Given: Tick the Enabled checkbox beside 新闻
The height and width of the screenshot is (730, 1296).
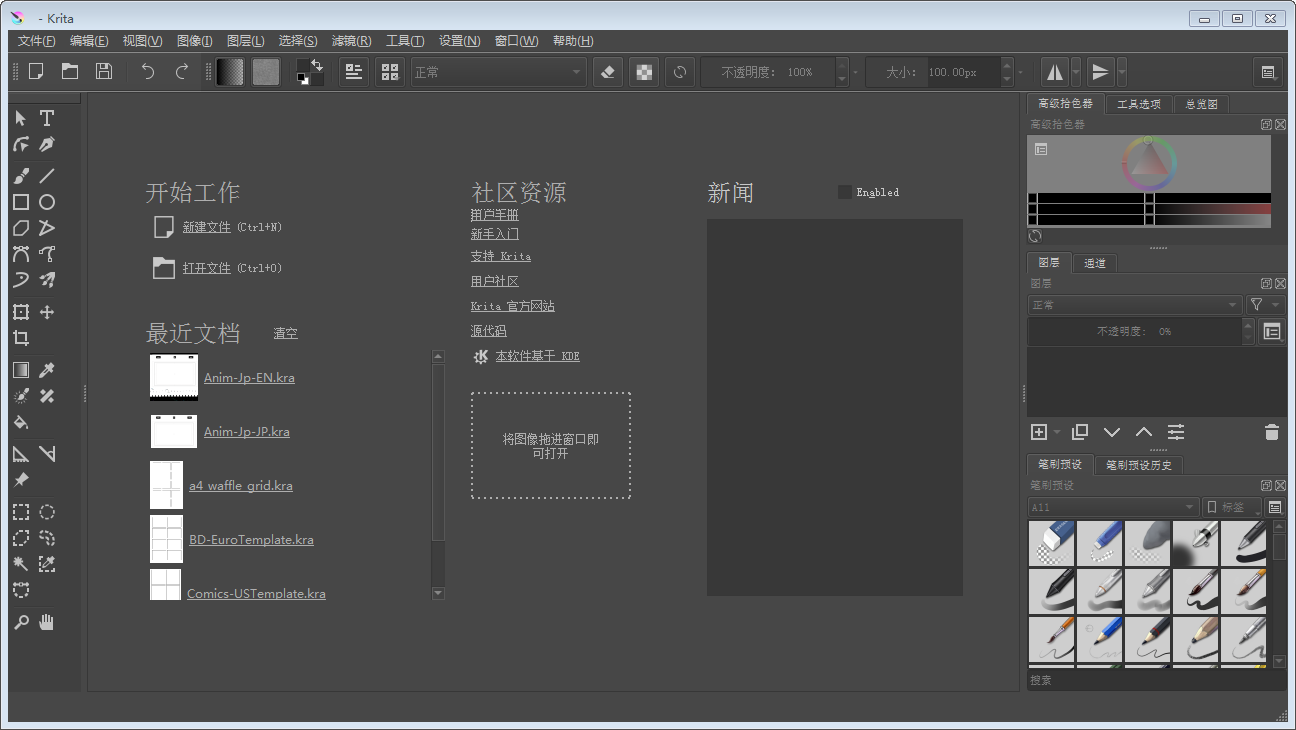Looking at the screenshot, I should coord(845,192).
